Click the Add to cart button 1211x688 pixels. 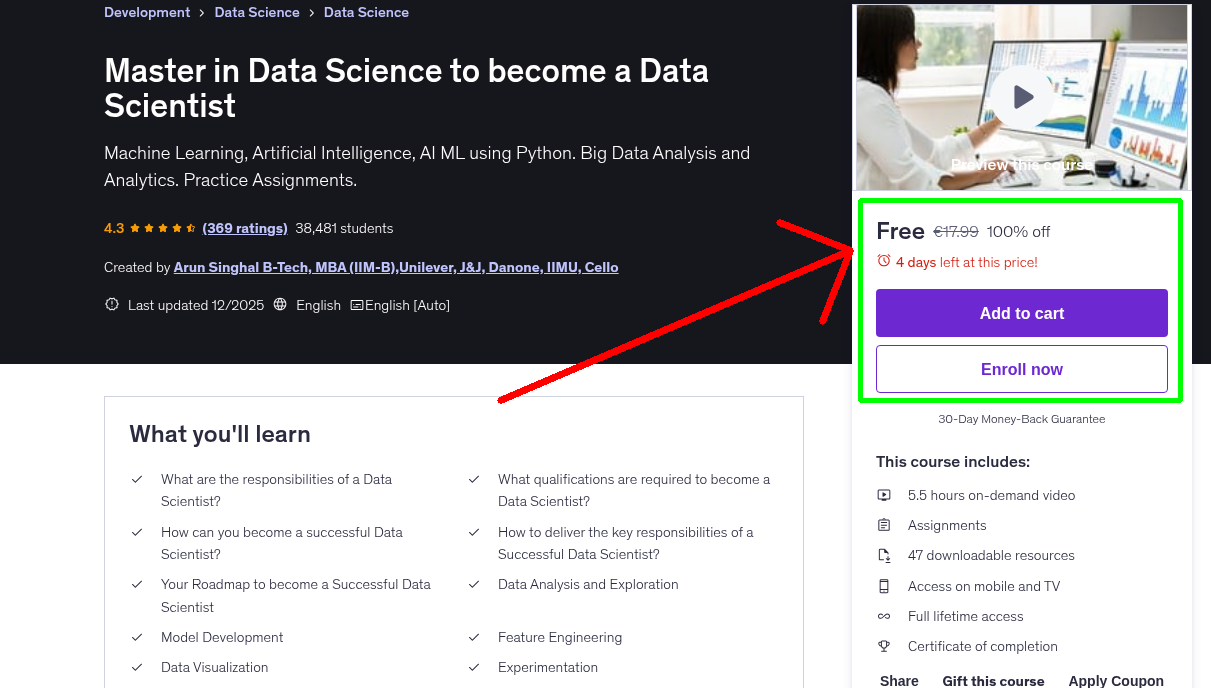tap(1021, 313)
